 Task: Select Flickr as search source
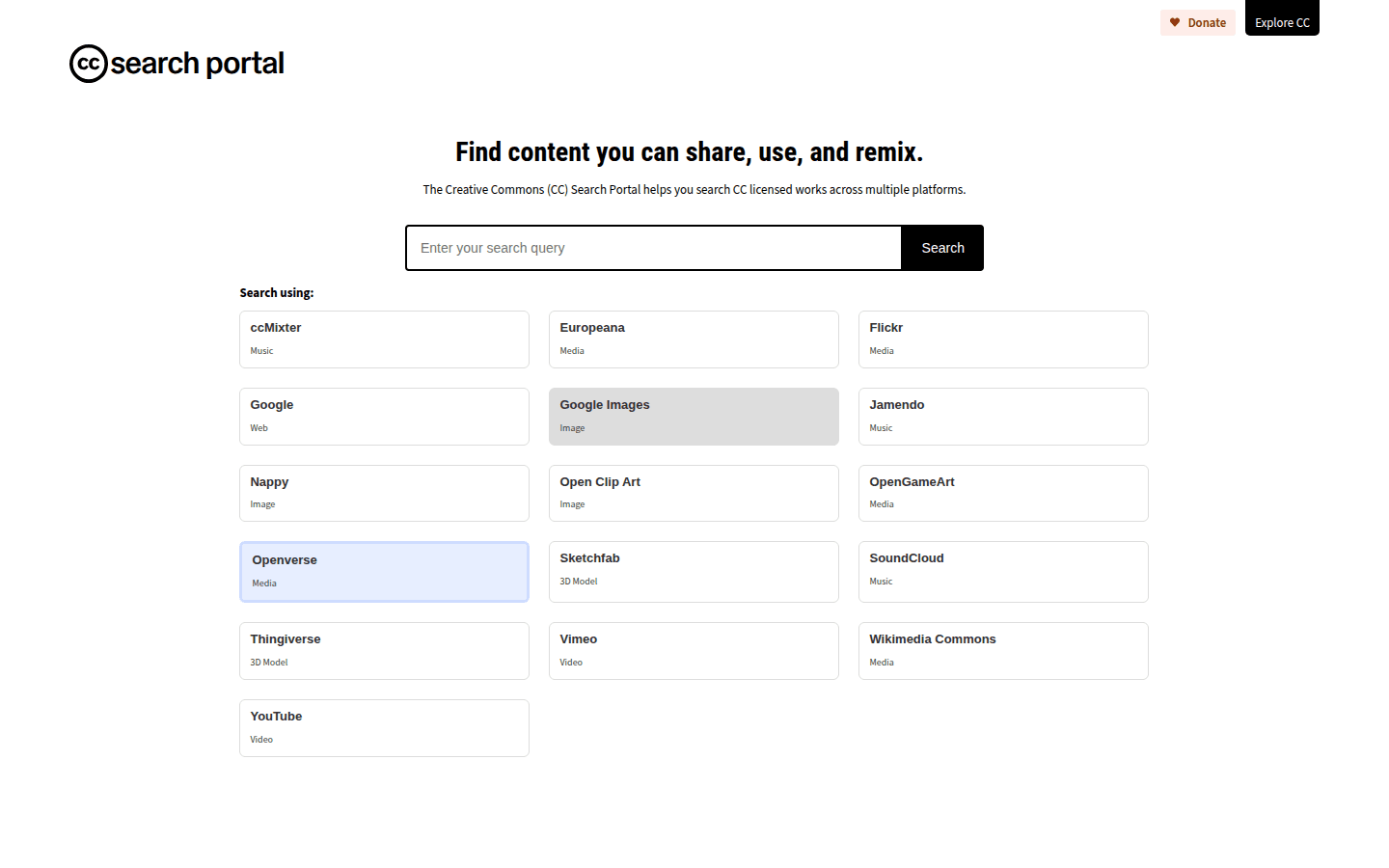(1003, 339)
